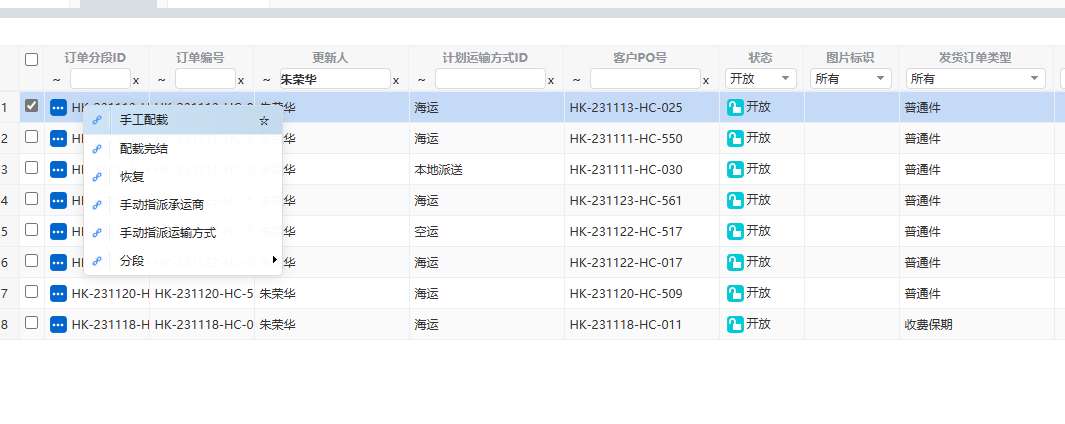Click the open lock icon for HK-231118-HC-011
1065x424 pixels.
coord(735,325)
